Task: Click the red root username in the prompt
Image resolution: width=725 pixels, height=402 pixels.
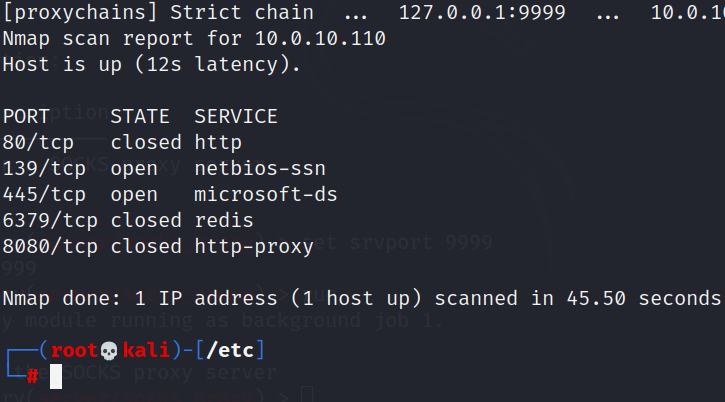Action: [x=74, y=350]
